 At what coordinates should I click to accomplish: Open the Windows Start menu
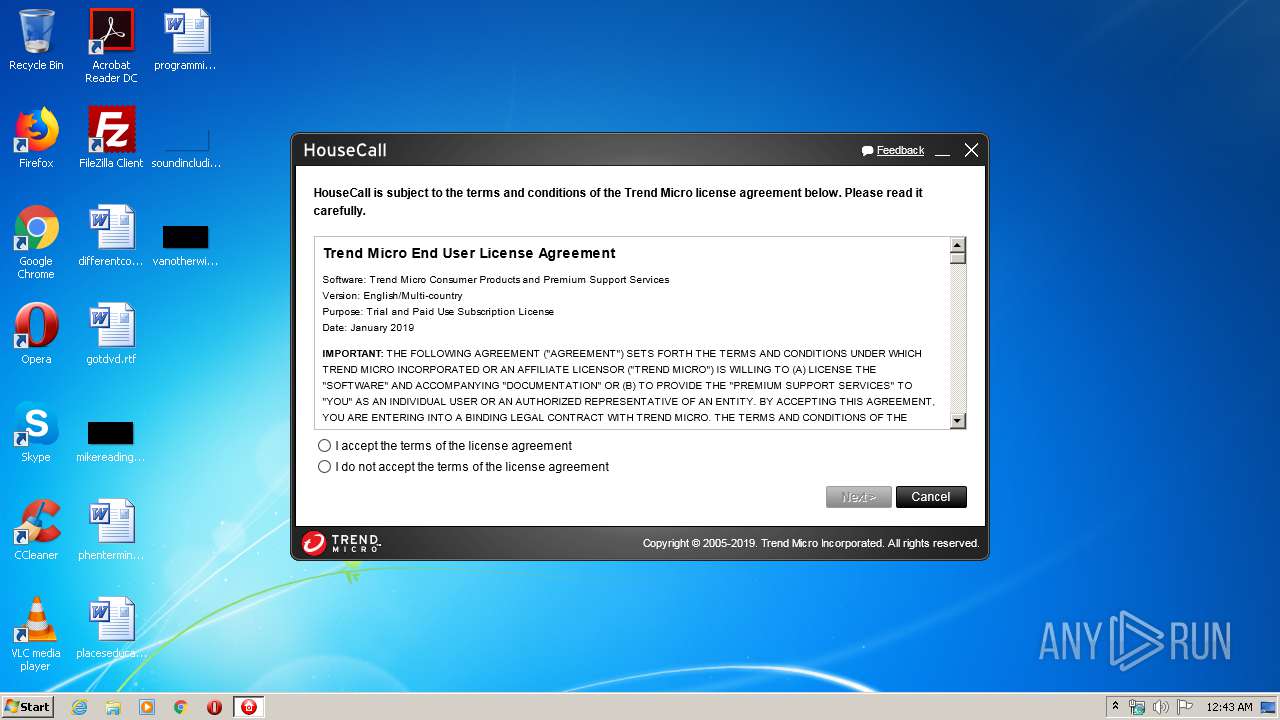[x=27, y=707]
